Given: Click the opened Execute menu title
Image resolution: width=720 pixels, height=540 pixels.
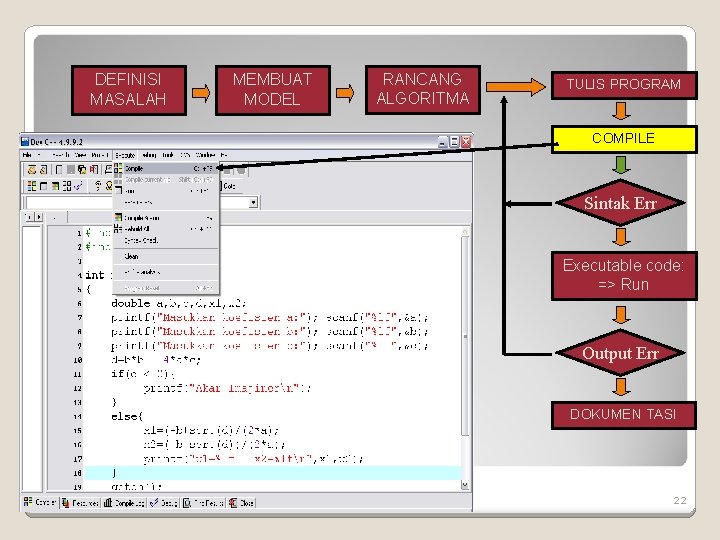Looking at the screenshot, I should point(125,155).
